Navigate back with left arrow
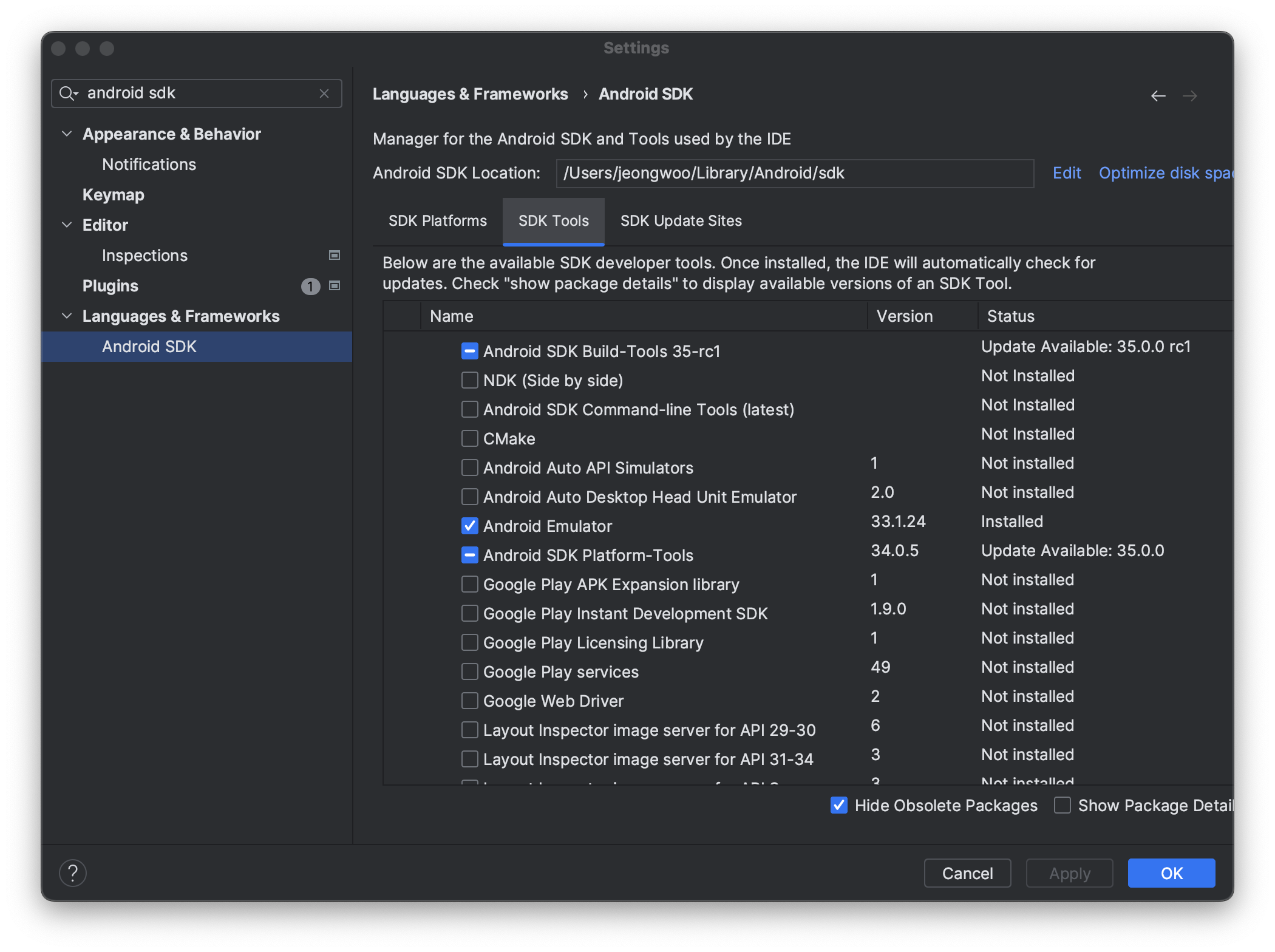The height and width of the screenshot is (952, 1275). click(1158, 96)
